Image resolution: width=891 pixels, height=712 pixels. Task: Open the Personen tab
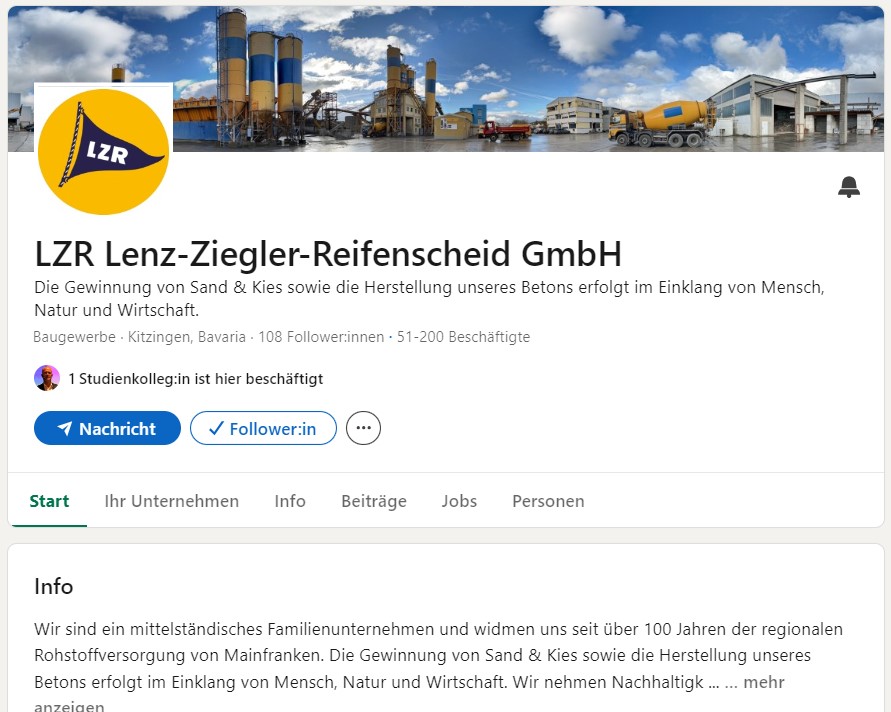click(548, 501)
